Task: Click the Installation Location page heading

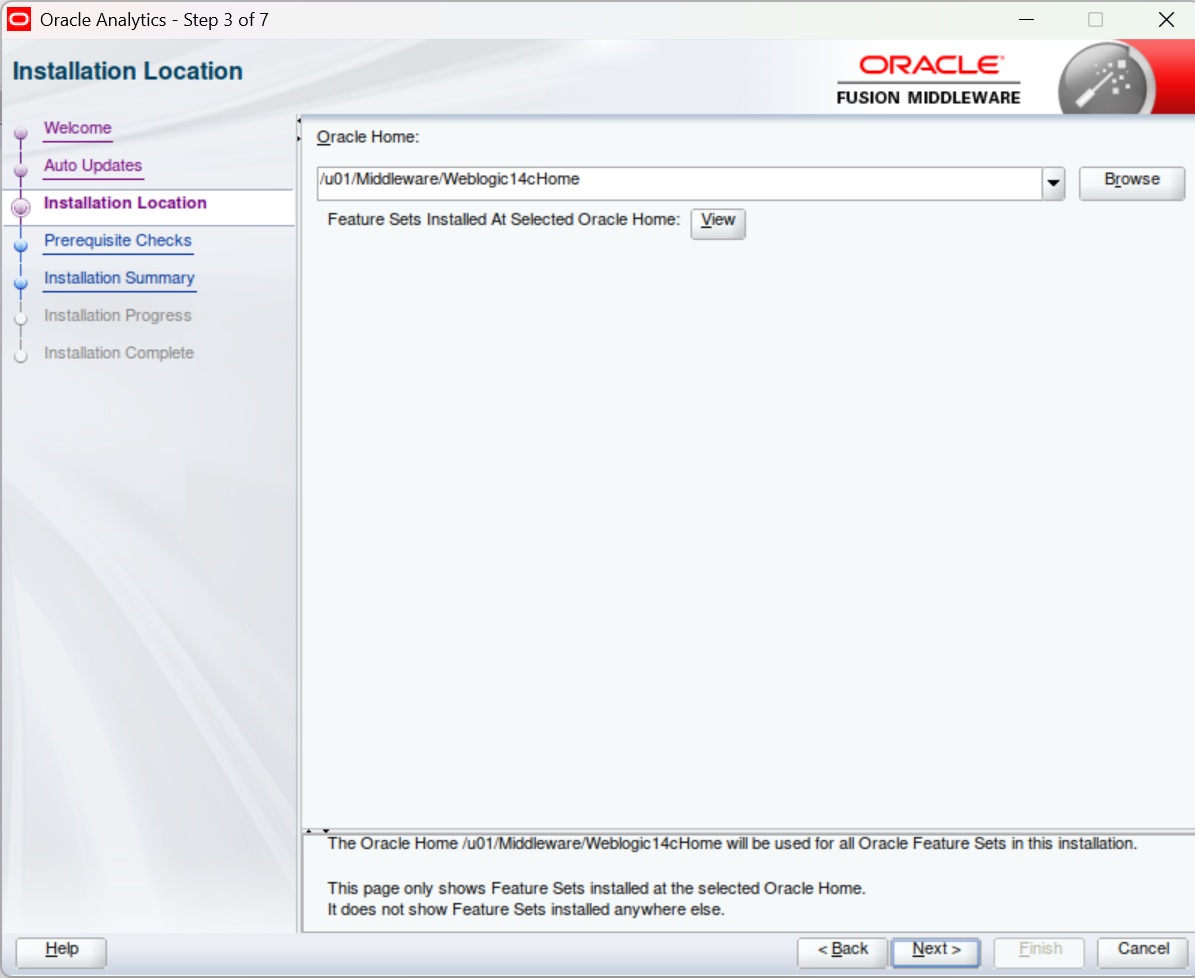Action: tap(128, 71)
